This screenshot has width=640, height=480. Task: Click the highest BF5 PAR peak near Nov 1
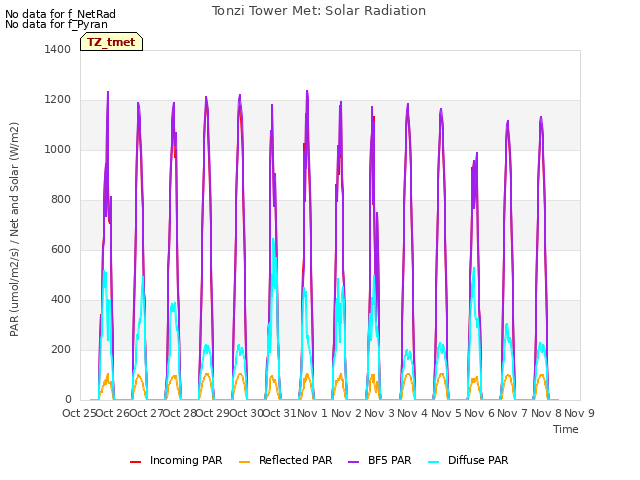point(307,91)
